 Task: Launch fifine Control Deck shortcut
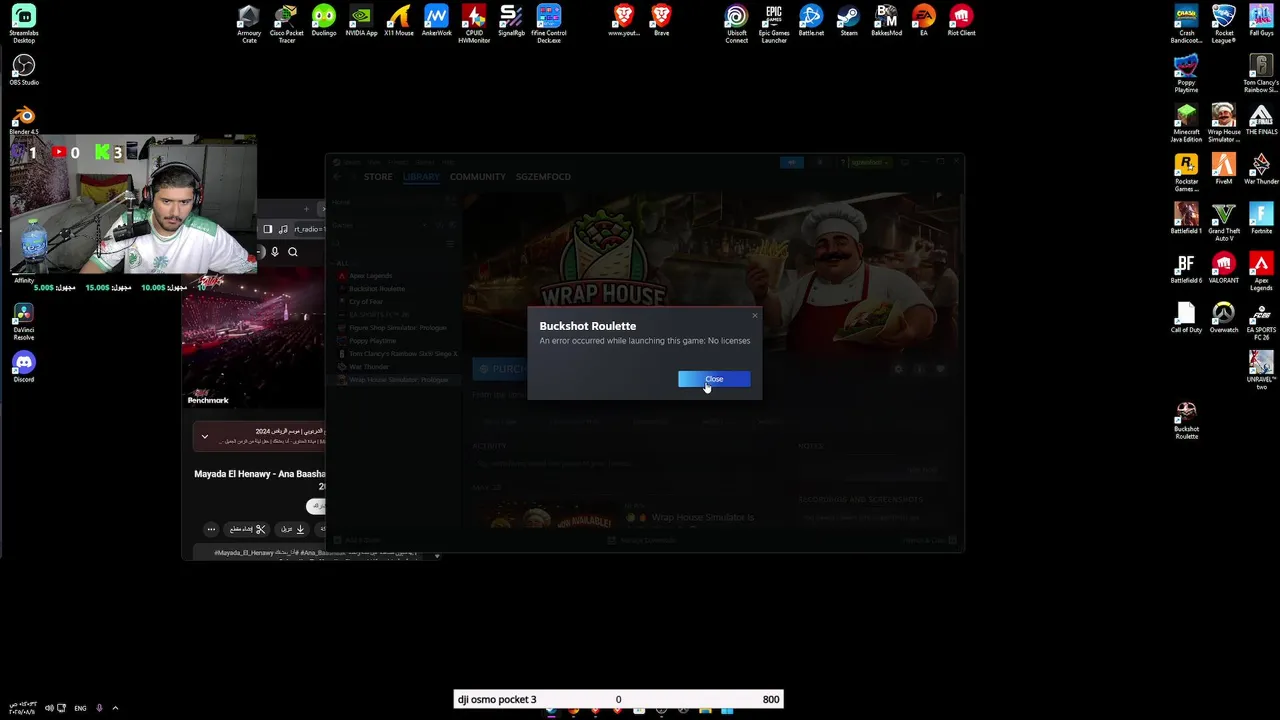coord(549,24)
